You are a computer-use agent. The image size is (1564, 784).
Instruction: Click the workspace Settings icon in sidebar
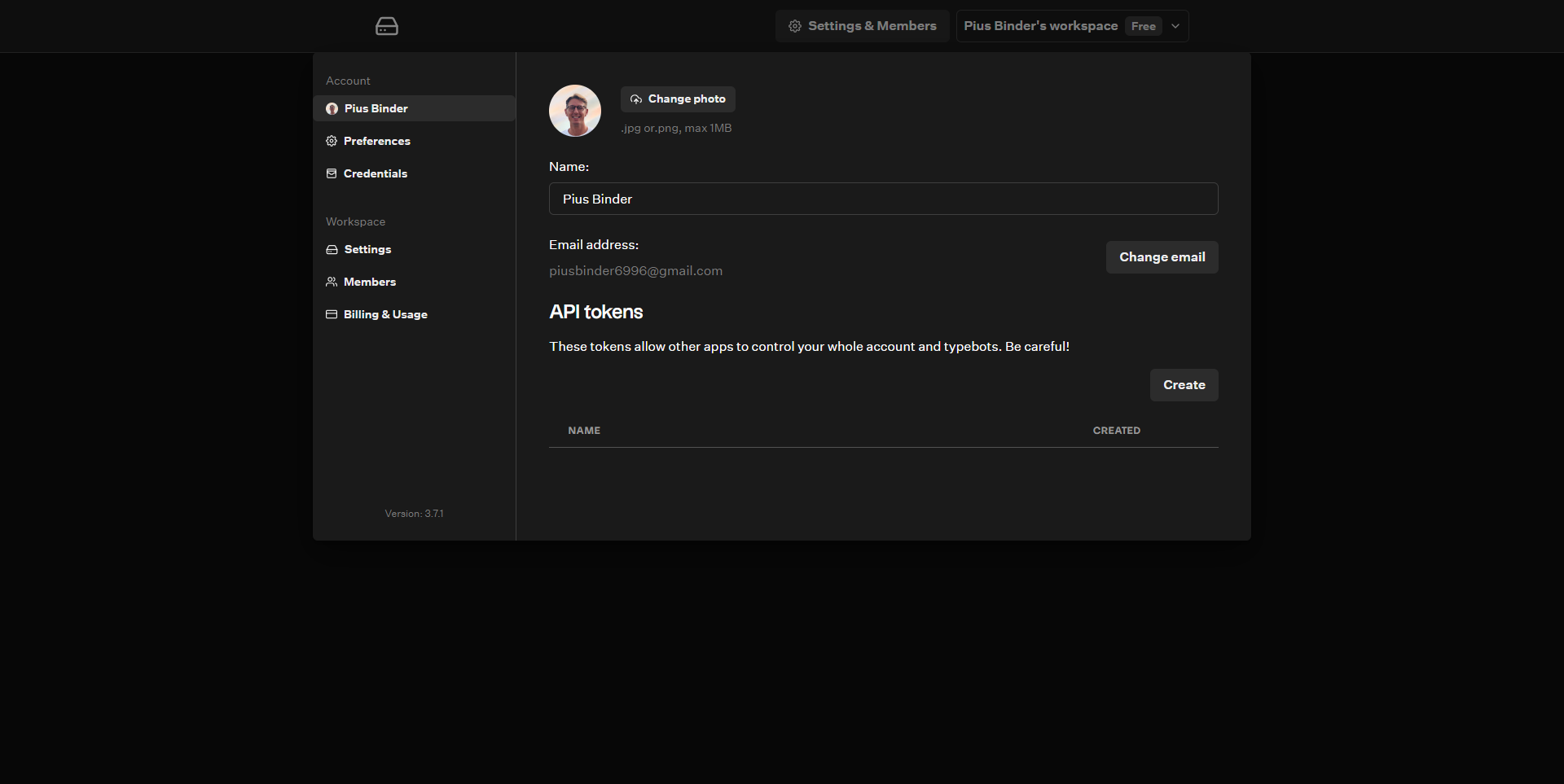point(332,249)
